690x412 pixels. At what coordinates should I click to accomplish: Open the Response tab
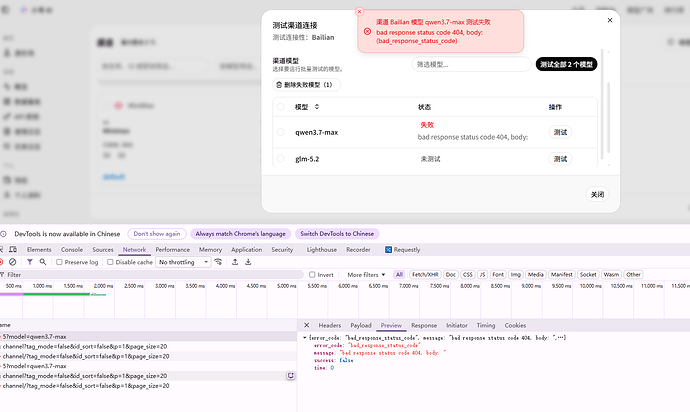click(424, 325)
